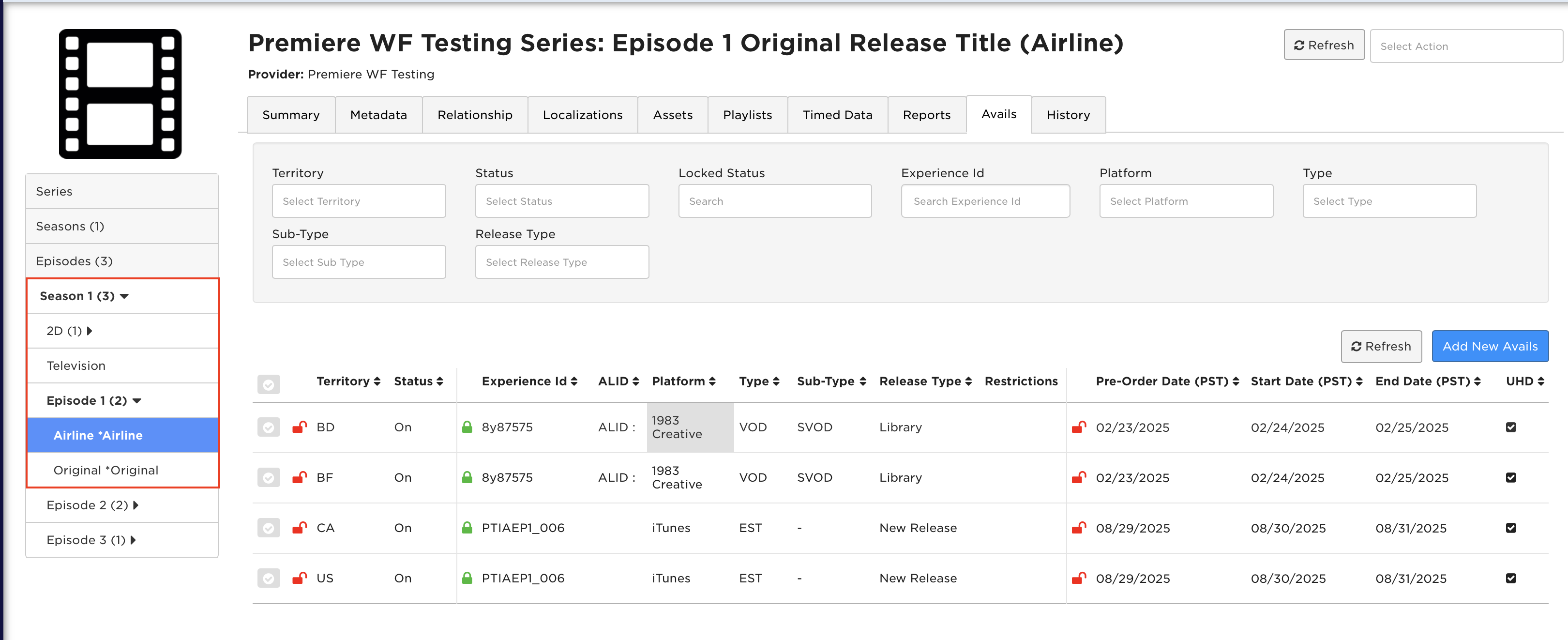Image resolution: width=1568 pixels, height=640 pixels.
Task: Toggle the select-all checkbox in table header
Action: pyautogui.click(x=269, y=383)
